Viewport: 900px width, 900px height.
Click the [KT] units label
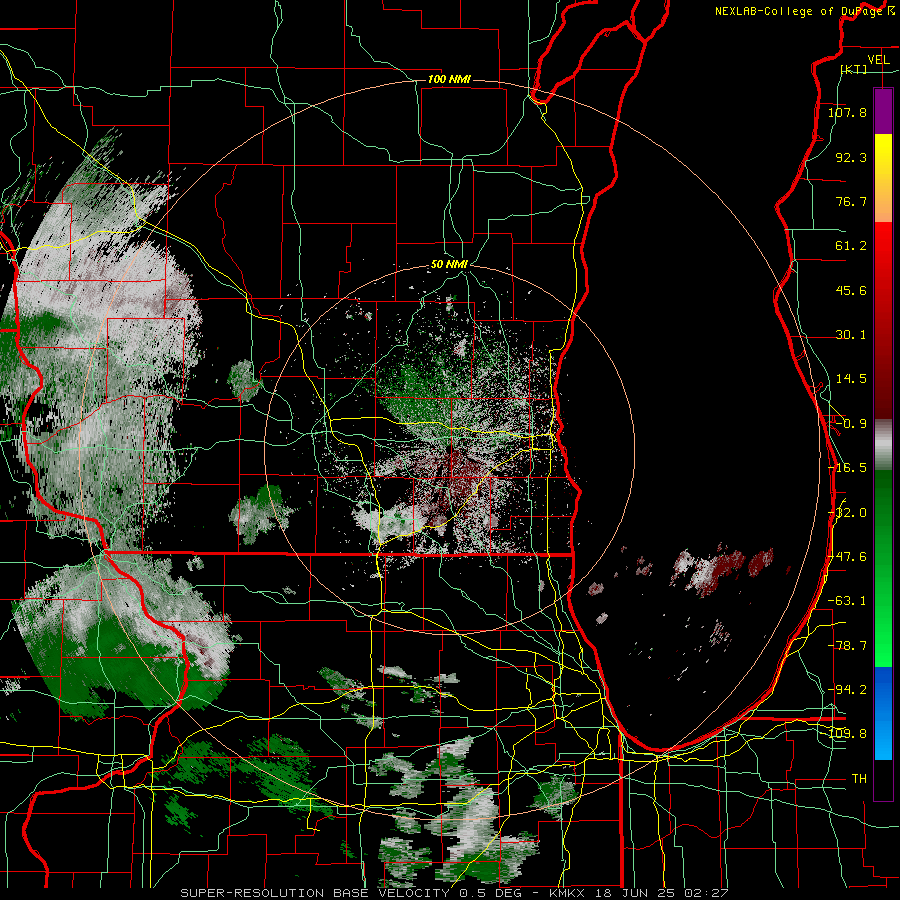pos(854,69)
